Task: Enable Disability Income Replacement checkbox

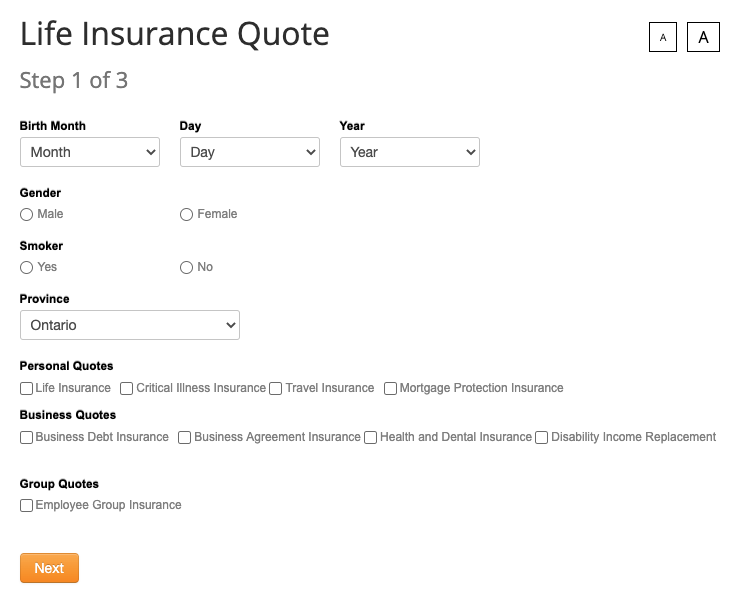Action: point(542,438)
